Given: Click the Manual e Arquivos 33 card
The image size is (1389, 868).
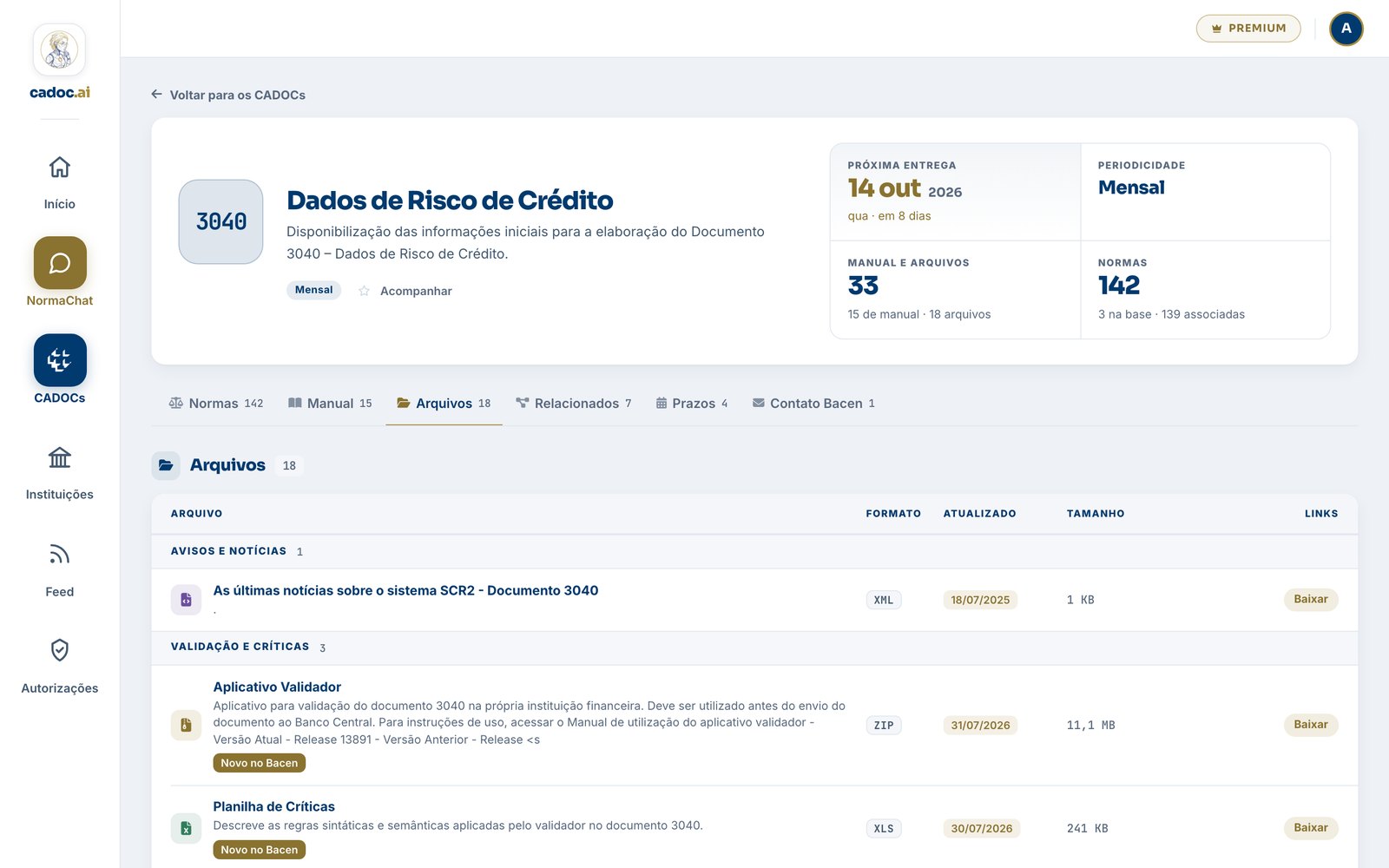Looking at the screenshot, I should (x=955, y=290).
